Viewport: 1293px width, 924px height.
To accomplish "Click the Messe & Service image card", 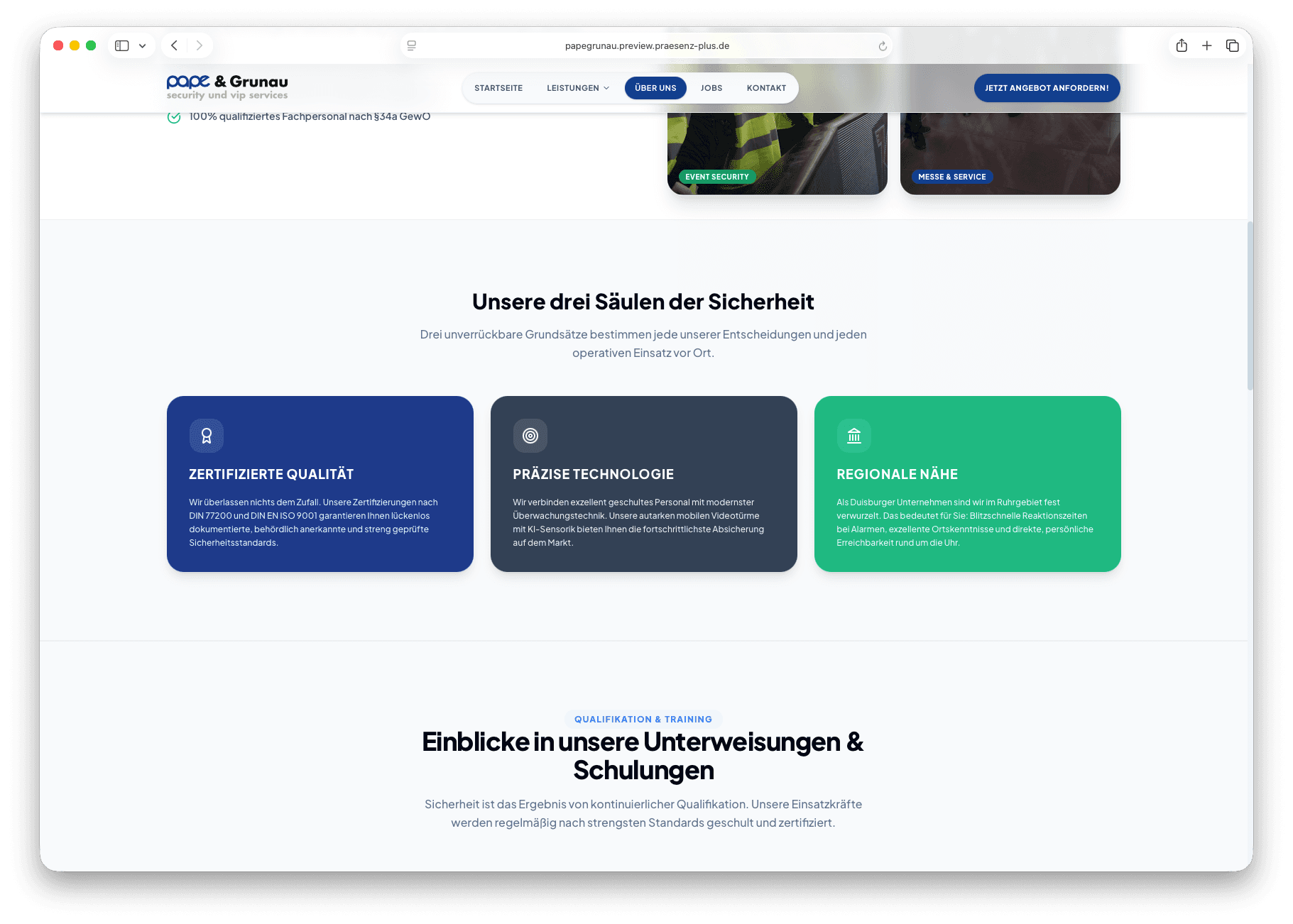I will tap(1010, 153).
